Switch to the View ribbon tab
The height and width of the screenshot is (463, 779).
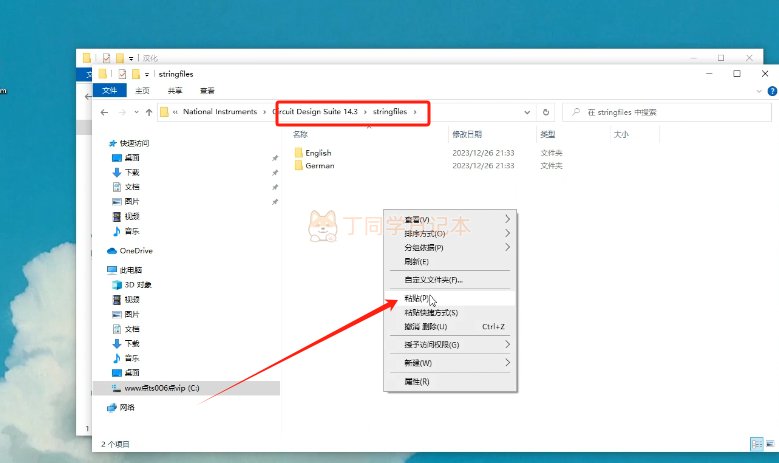207,90
